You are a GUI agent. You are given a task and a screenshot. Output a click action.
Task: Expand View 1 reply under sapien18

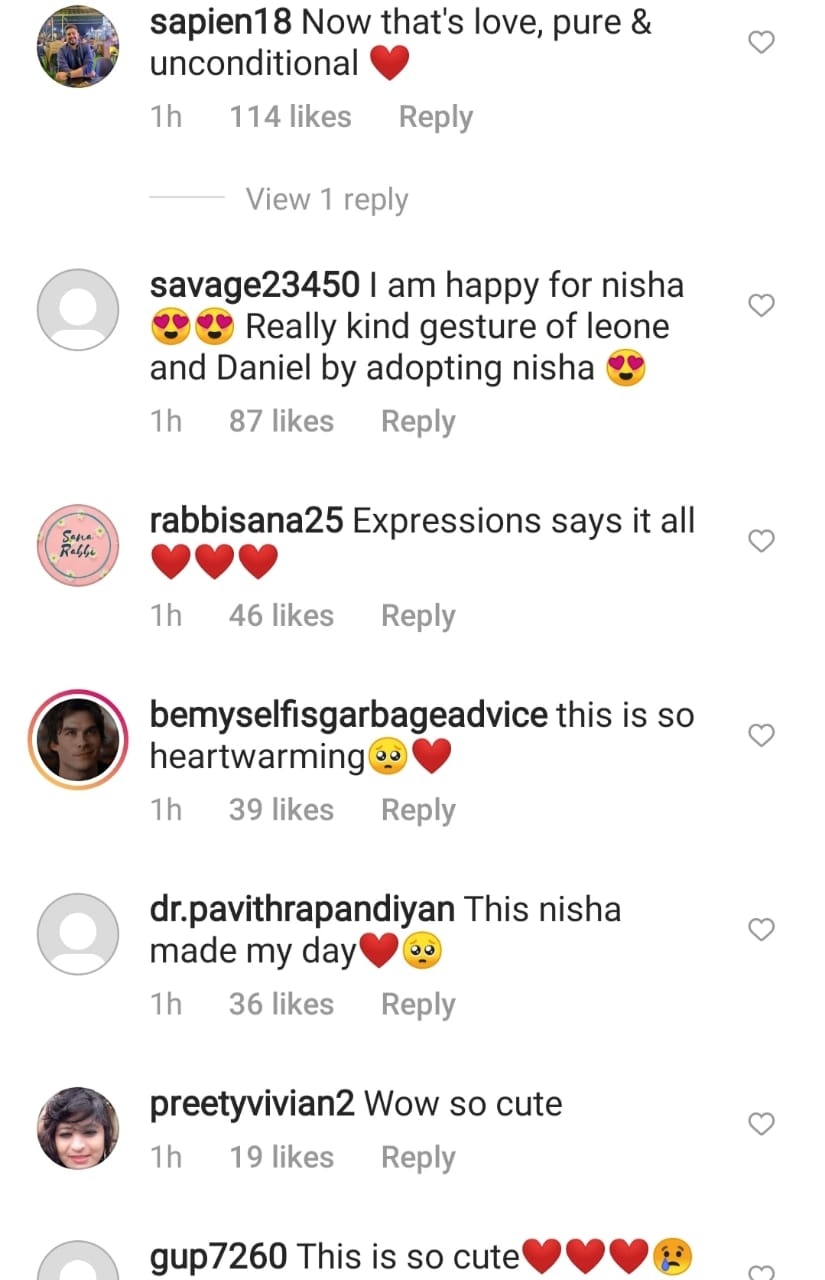coord(327,199)
